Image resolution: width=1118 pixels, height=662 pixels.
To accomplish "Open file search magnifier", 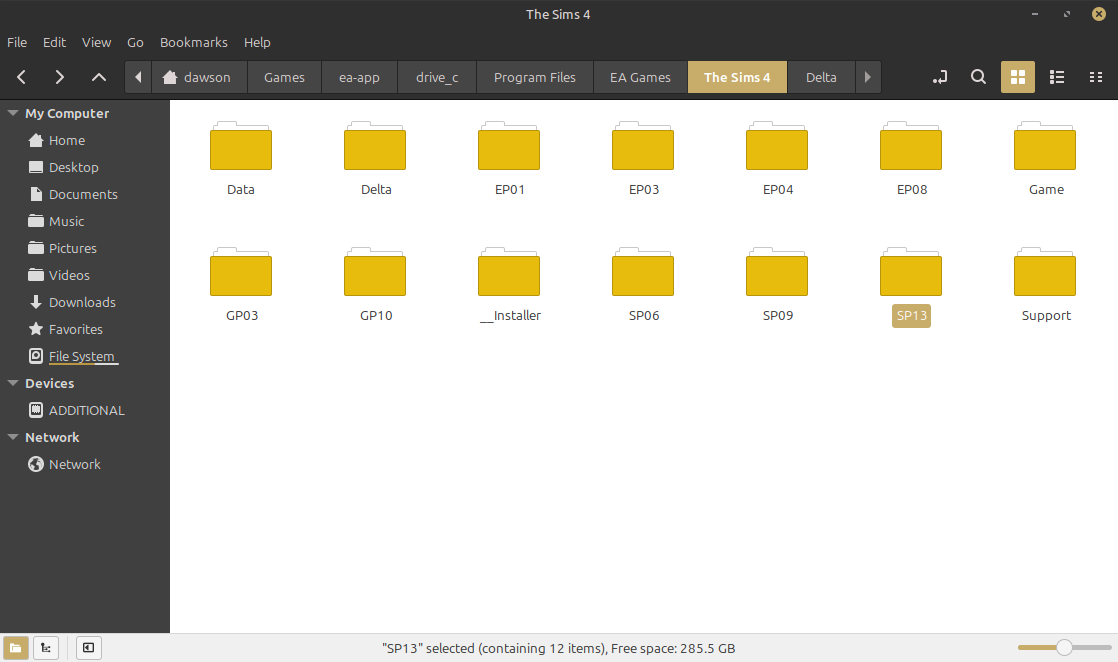I will pyautogui.click(x=979, y=77).
